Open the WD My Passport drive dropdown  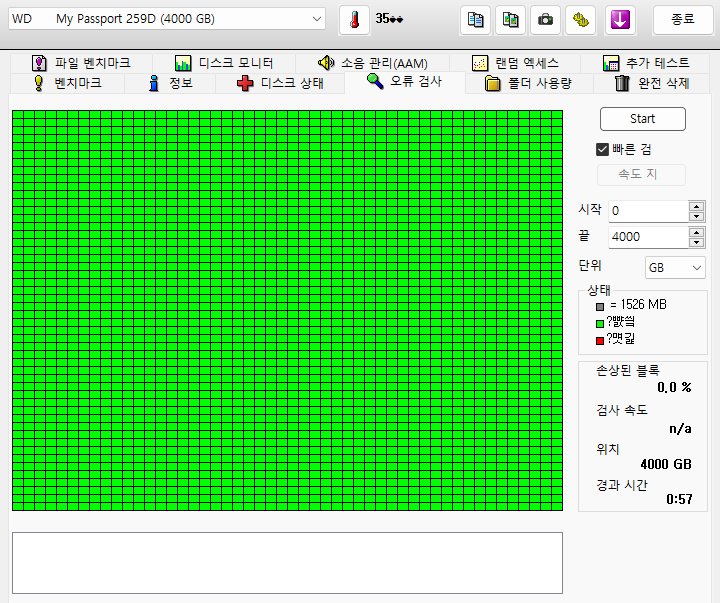pyautogui.click(x=167, y=19)
